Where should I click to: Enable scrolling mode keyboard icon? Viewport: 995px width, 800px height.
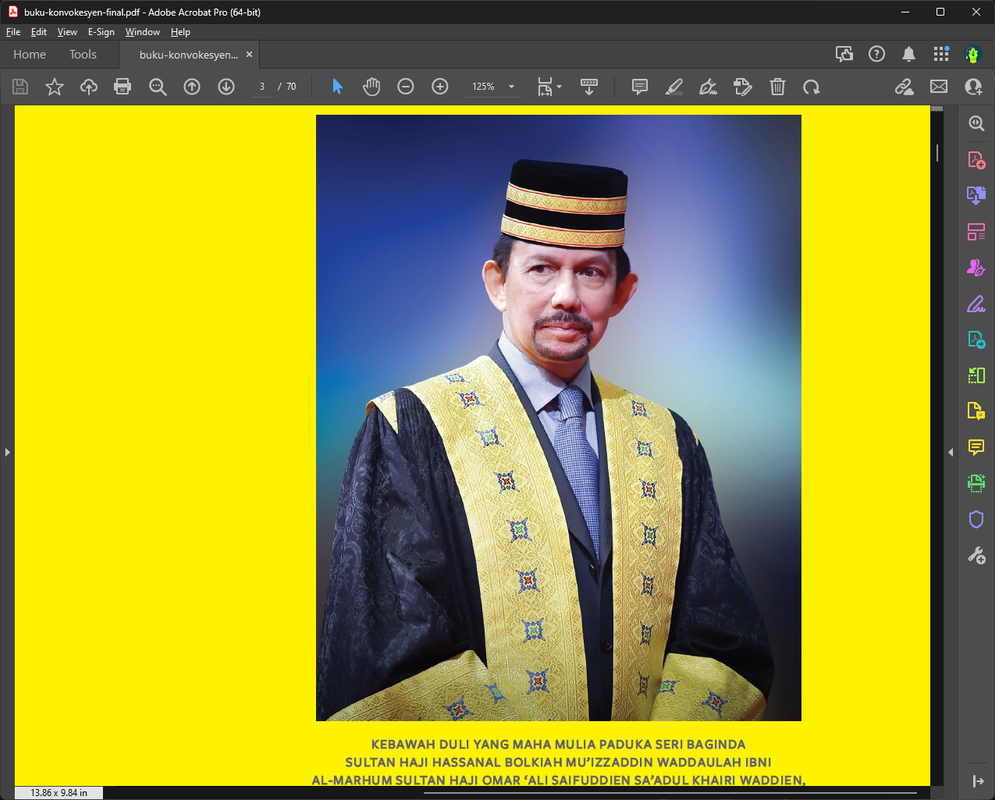[x=589, y=86]
